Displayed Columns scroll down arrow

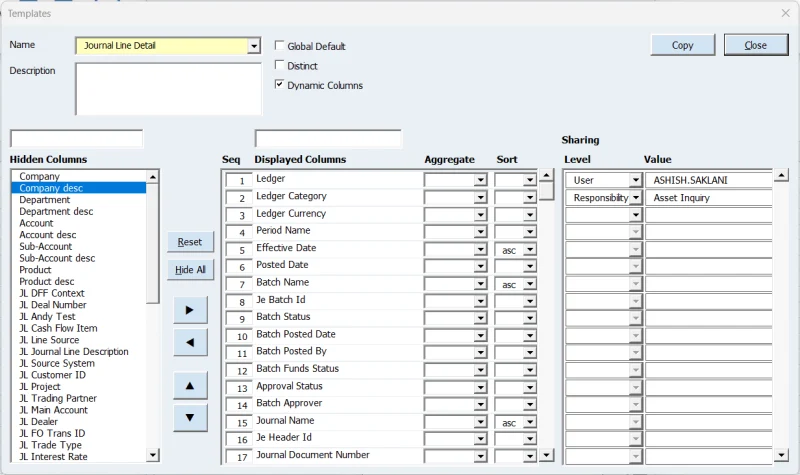[x=546, y=455]
